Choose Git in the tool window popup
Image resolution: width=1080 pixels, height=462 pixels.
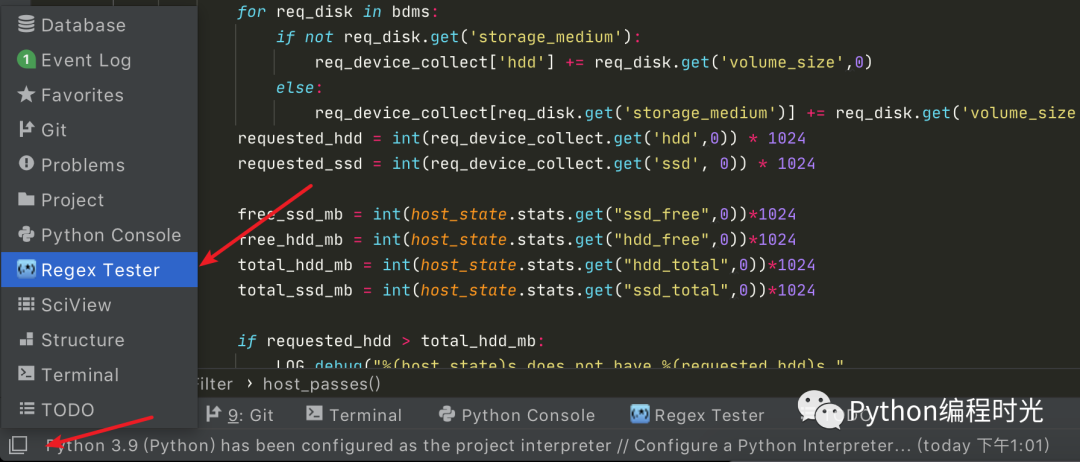pos(54,130)
